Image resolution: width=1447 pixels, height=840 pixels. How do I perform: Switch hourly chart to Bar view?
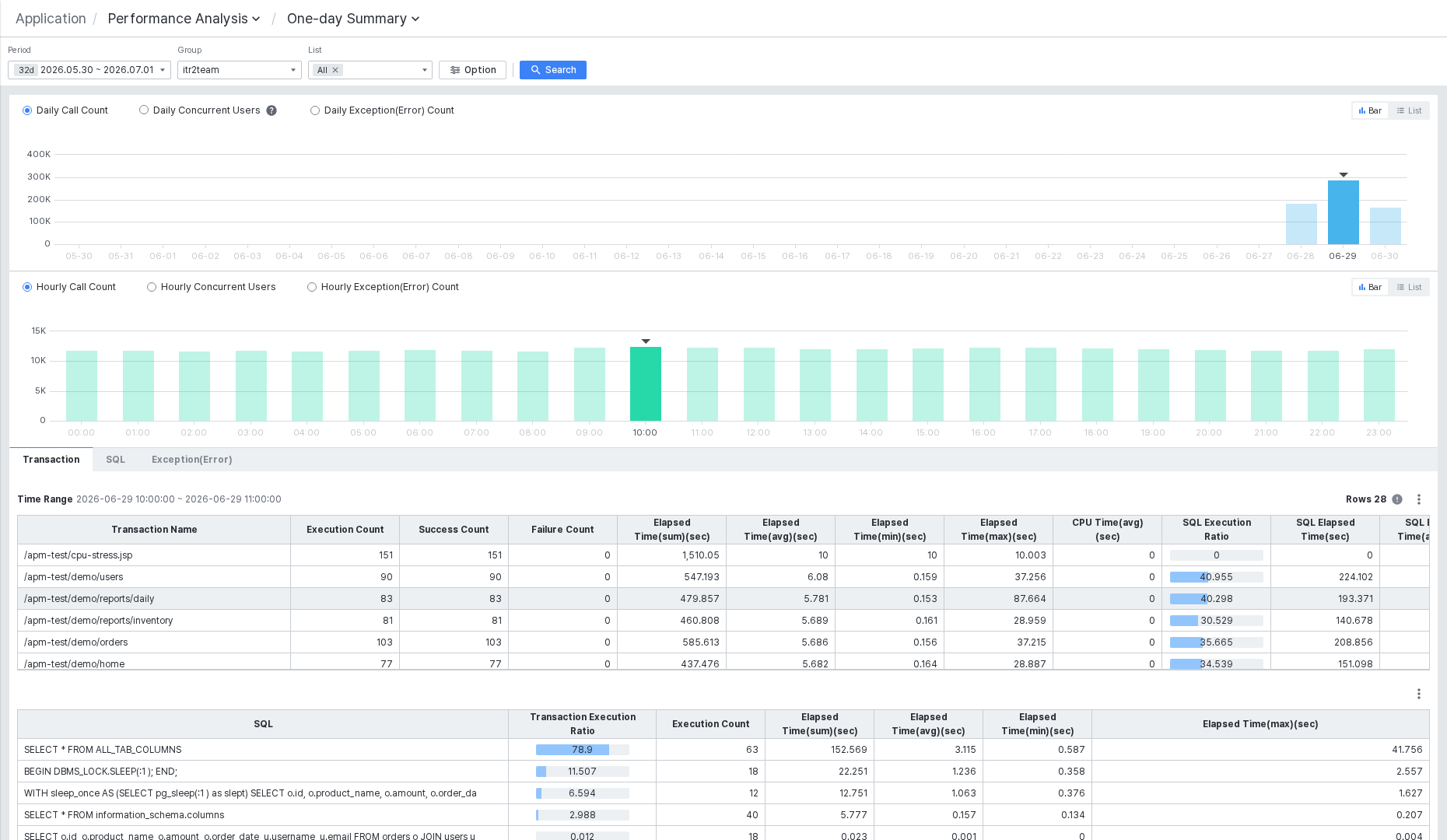coord(1370,287)
